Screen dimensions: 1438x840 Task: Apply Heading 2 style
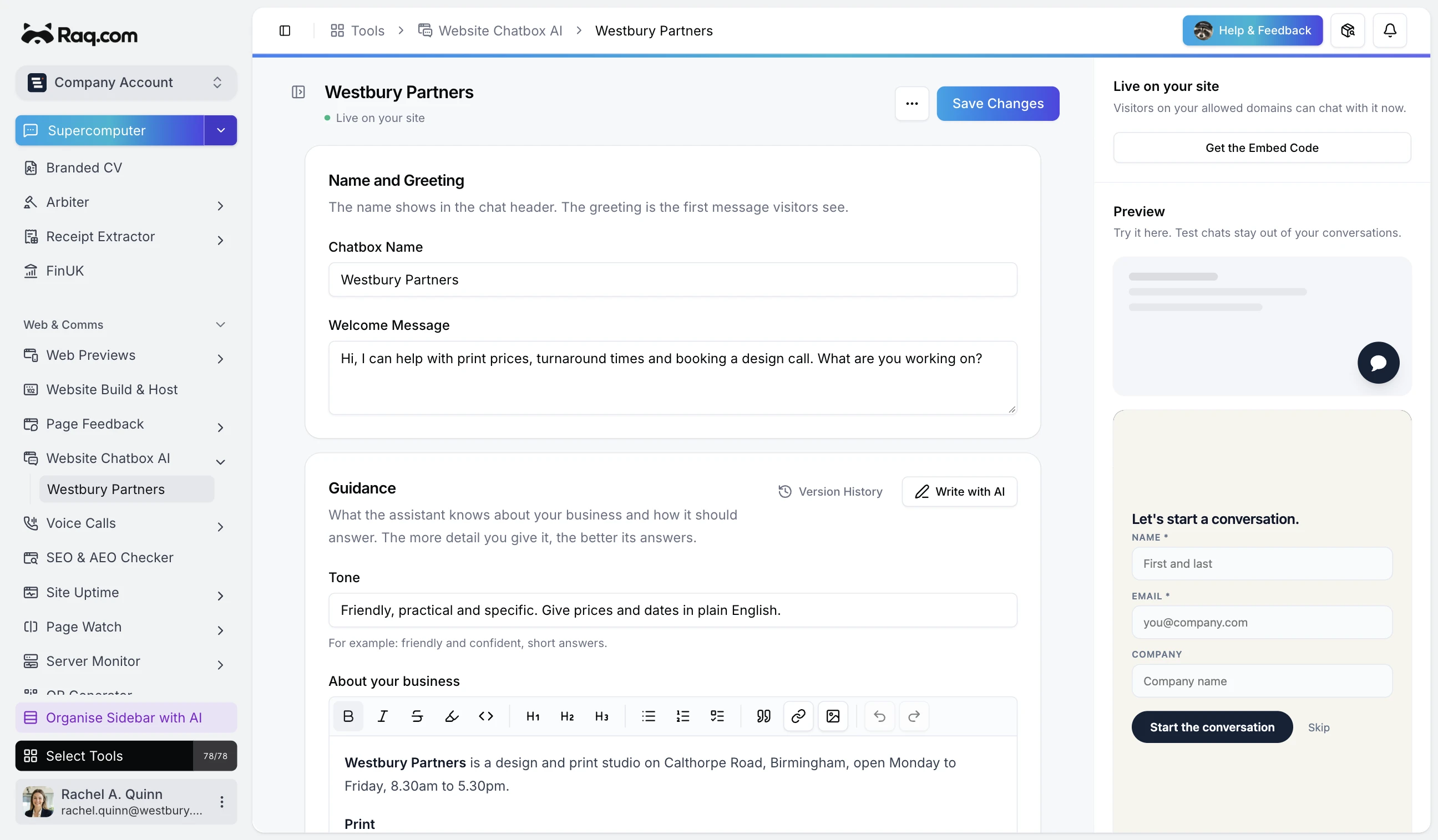coord(567,716)
